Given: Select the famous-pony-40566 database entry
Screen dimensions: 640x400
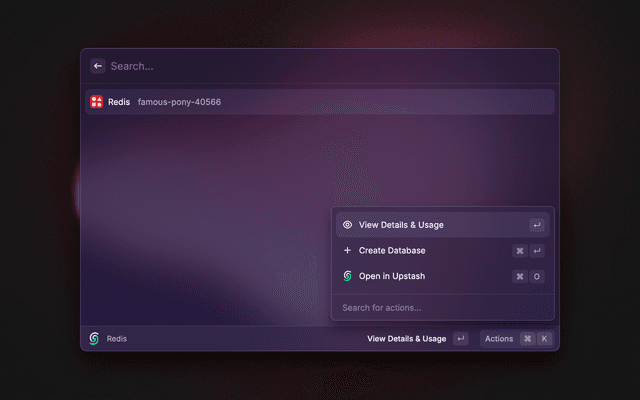Looking at the screenshot, I should [x=180, y=102].
